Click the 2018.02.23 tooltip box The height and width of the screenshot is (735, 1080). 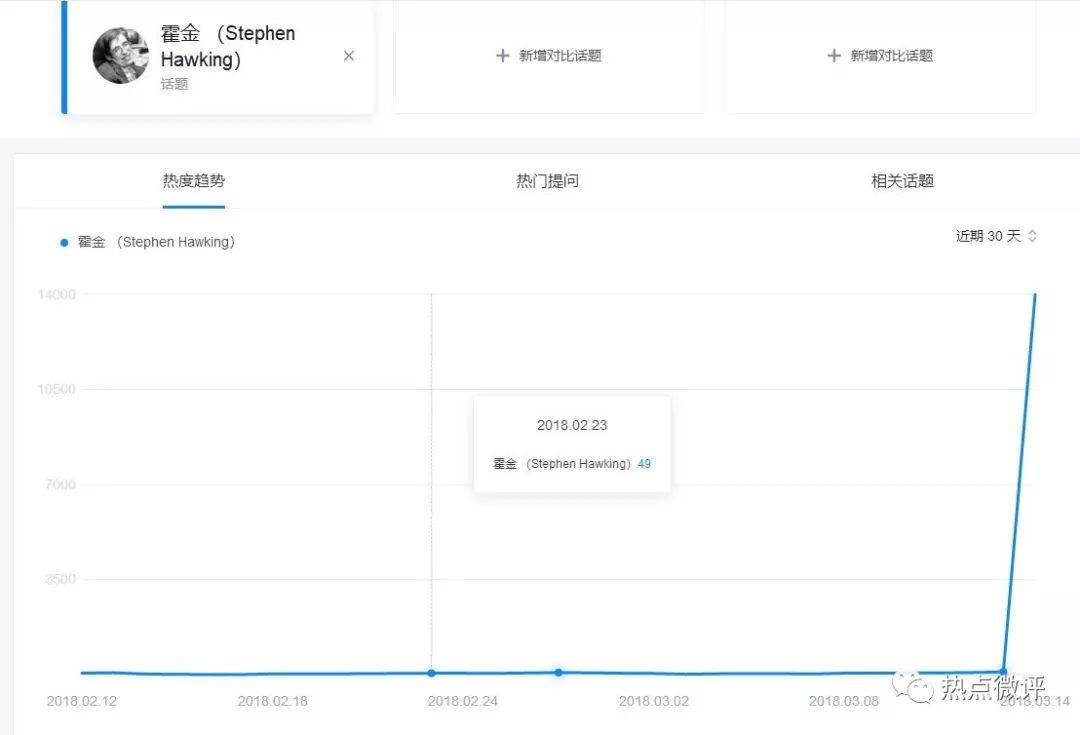[x=571, y=443]
